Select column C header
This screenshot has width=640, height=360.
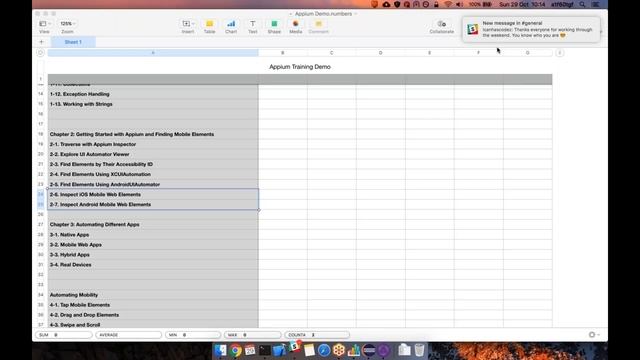pos(331,53)
